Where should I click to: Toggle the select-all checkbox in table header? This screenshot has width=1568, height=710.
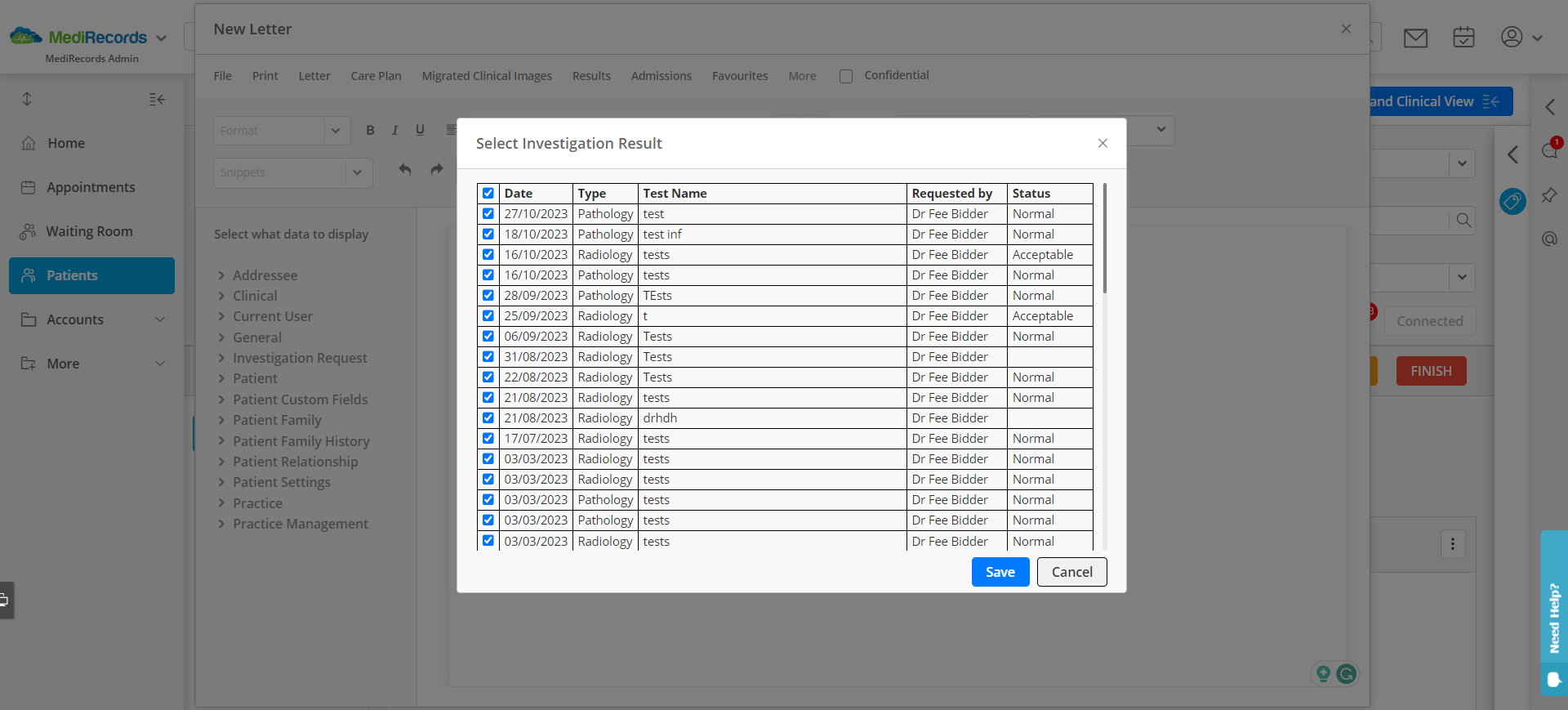[x=488, y=194]
